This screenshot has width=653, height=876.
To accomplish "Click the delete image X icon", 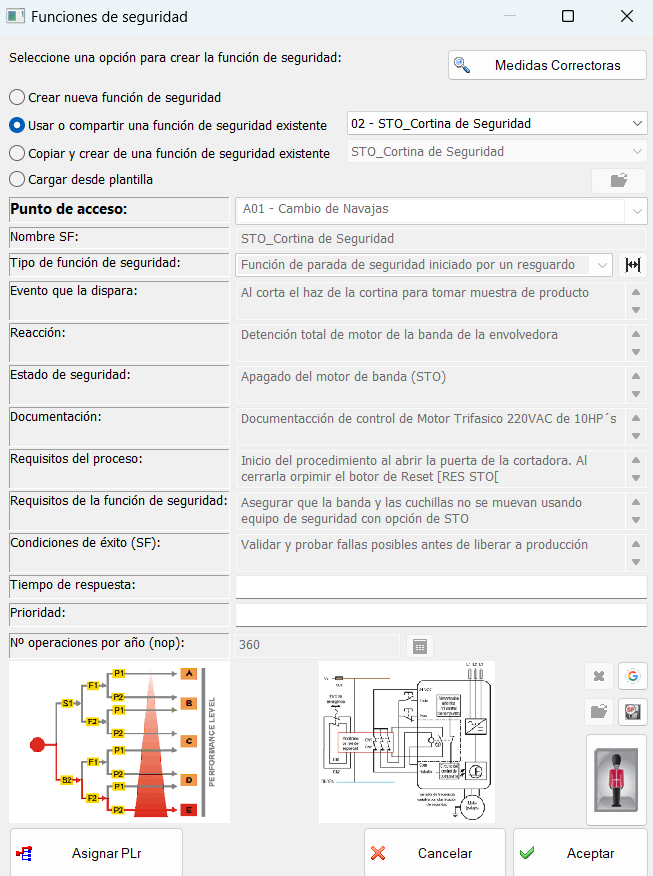I will click(x=599, y=676).
